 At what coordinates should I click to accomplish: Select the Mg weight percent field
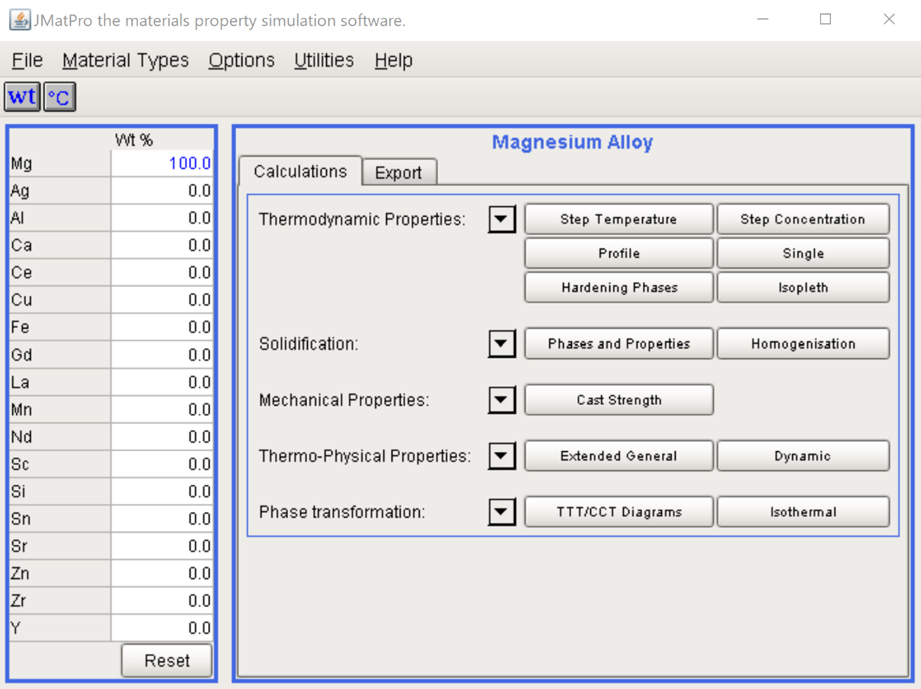click(x=162, y=163)
